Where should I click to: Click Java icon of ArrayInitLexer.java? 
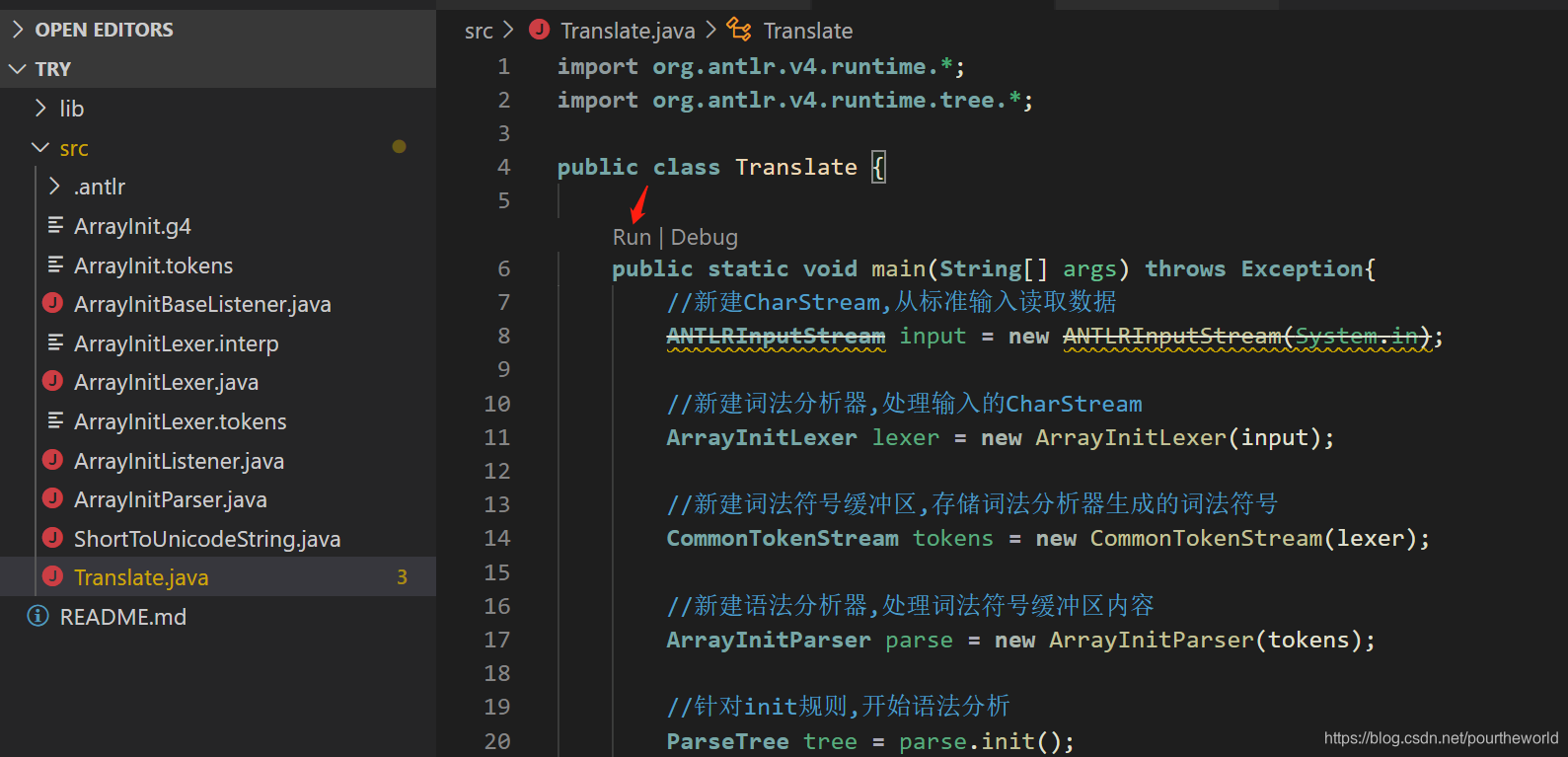53,381
